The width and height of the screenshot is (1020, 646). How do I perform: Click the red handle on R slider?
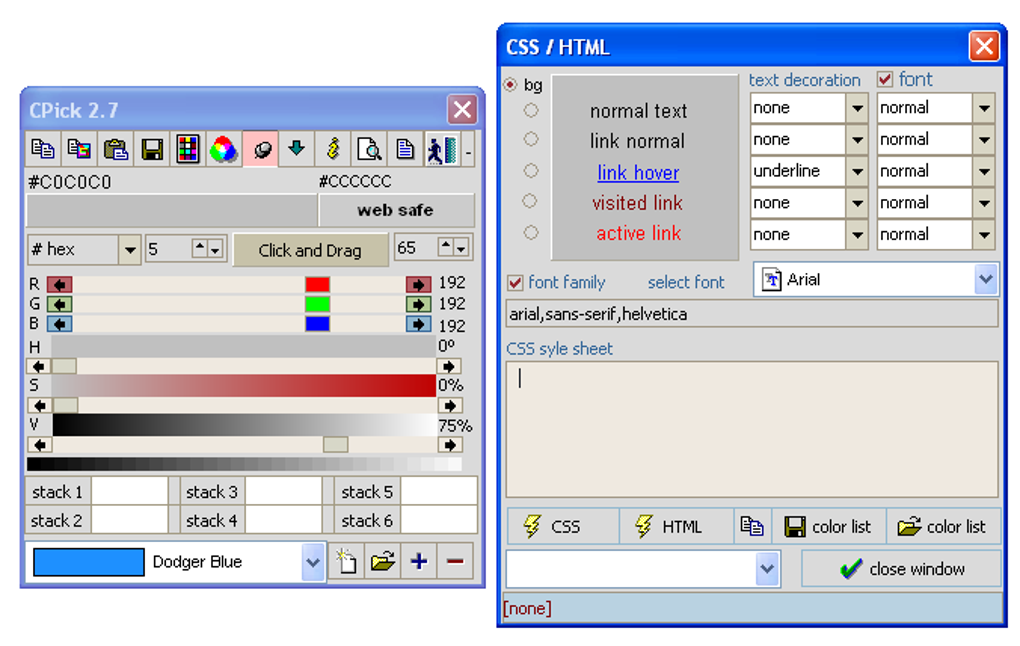pyautogui.click(x=317, y=284)
